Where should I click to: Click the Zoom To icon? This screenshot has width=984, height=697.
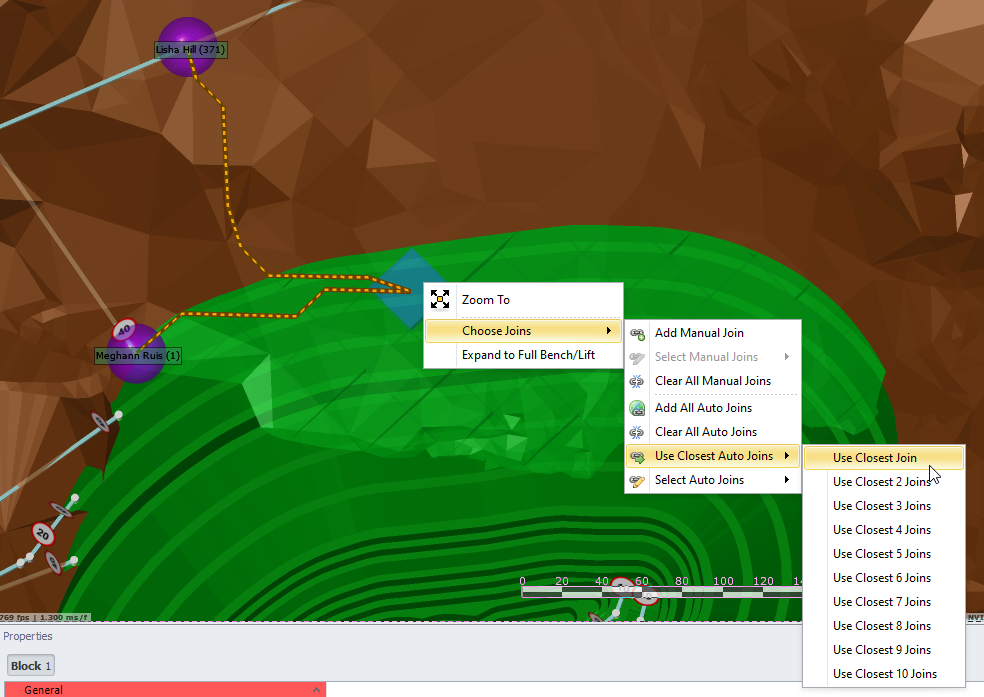440,300
